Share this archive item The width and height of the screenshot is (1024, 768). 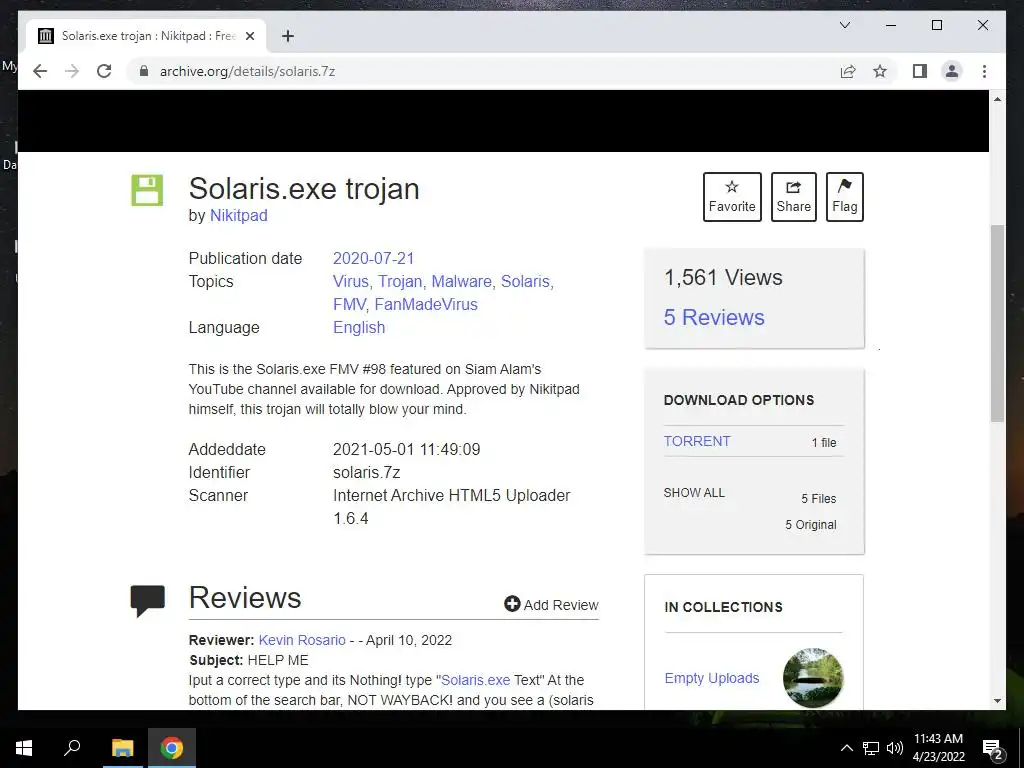(793, 197)
